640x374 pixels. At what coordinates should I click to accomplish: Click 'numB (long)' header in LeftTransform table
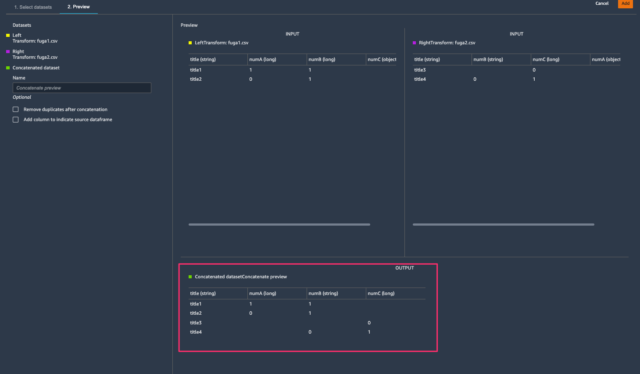click(x=336, y=60)
